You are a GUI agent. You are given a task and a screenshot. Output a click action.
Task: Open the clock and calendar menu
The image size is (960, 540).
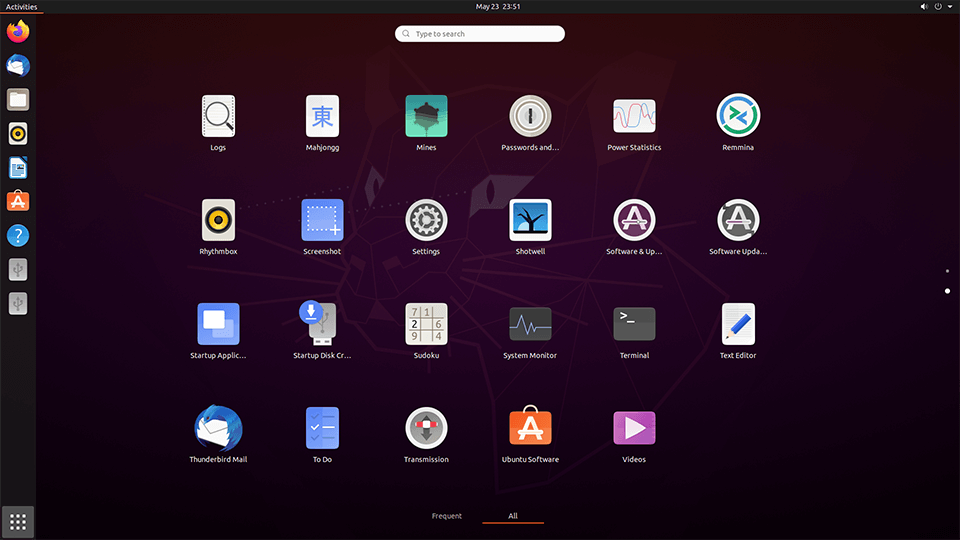pyautogui.click(x=498, y=7)
